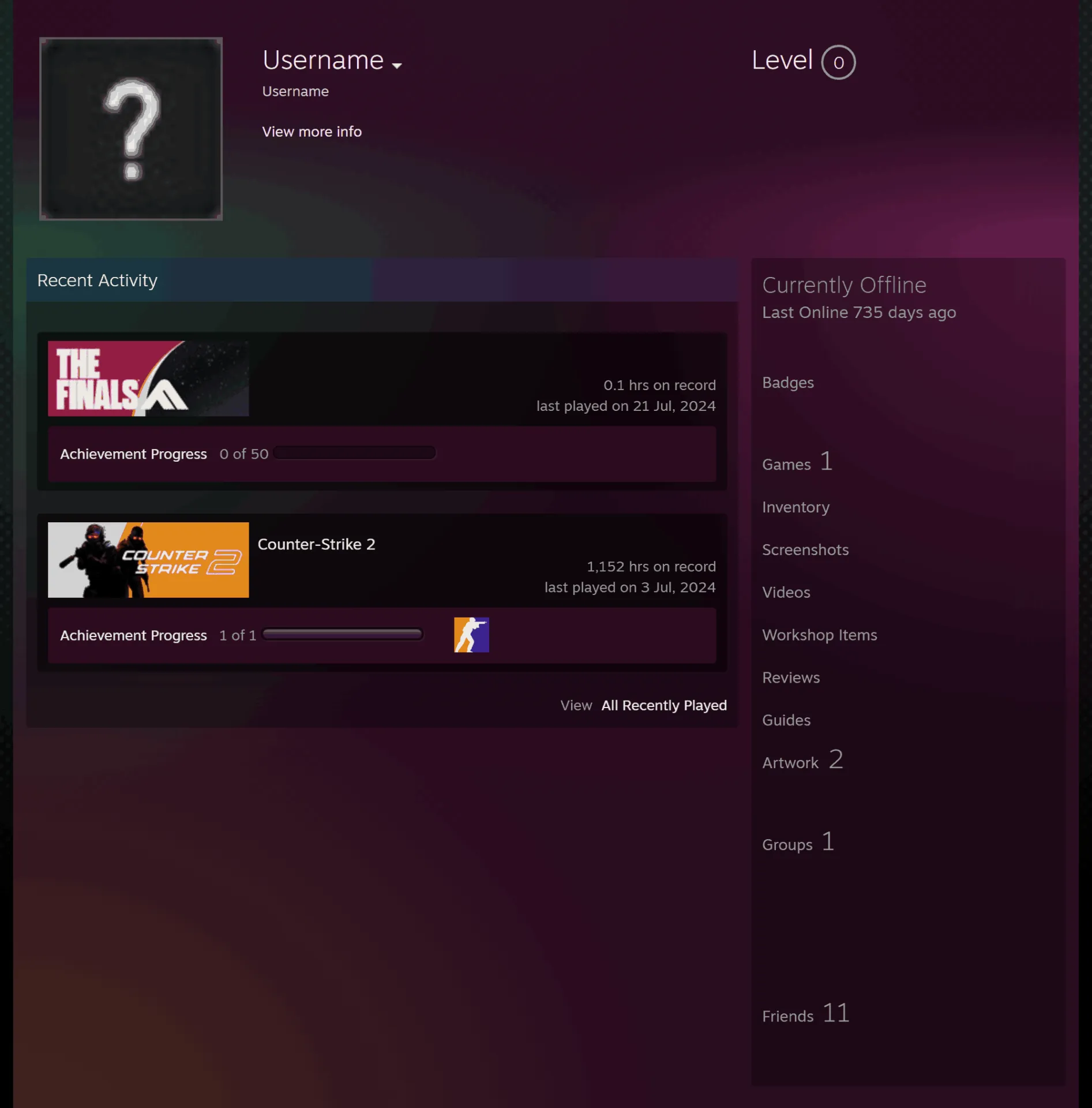Click the Counter-Strike 2 title link

point(316,544)
